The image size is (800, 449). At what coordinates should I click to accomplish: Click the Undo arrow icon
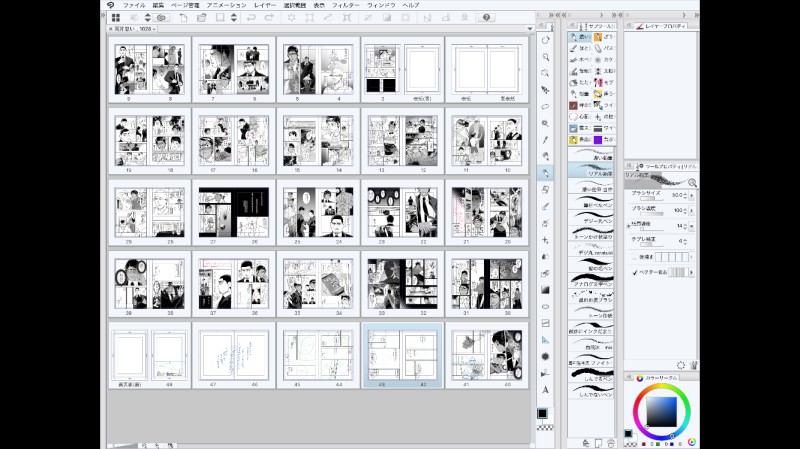point(251,17)
